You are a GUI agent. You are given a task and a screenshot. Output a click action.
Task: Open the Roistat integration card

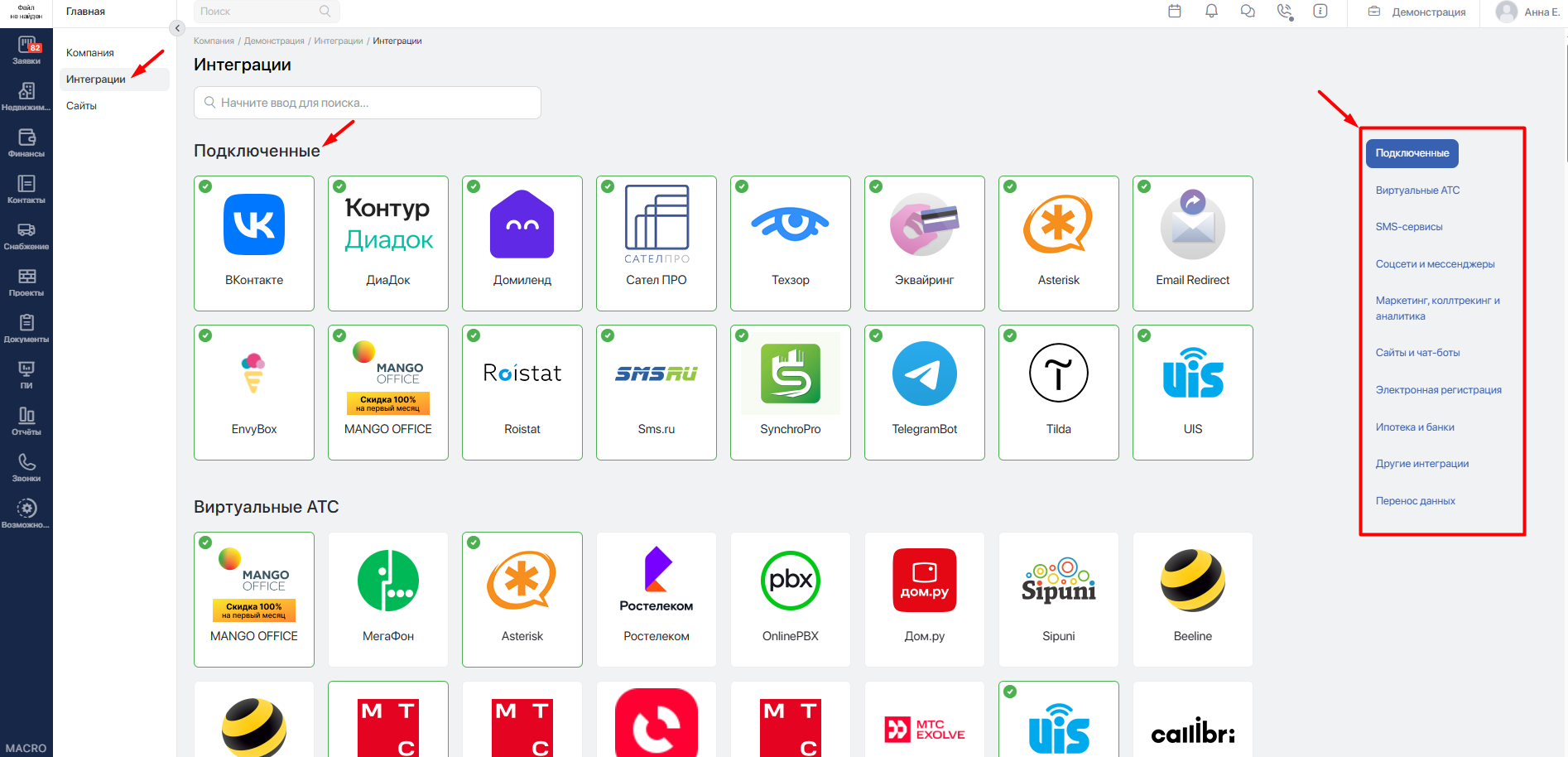(522, 393)
